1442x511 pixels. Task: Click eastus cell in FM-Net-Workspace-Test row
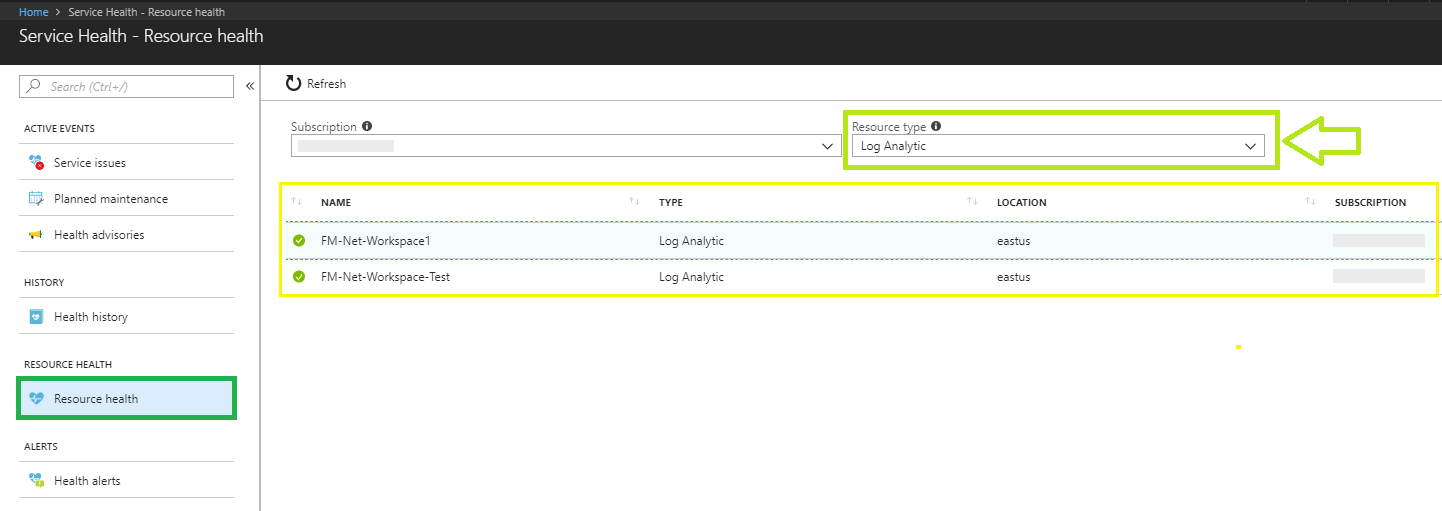pos(1013,277)
